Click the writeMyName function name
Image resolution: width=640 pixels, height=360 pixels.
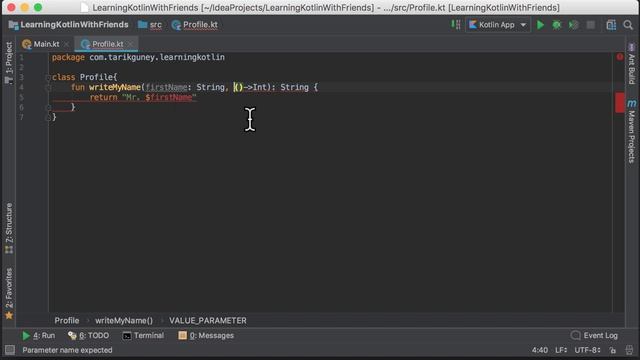pos(115,87)
